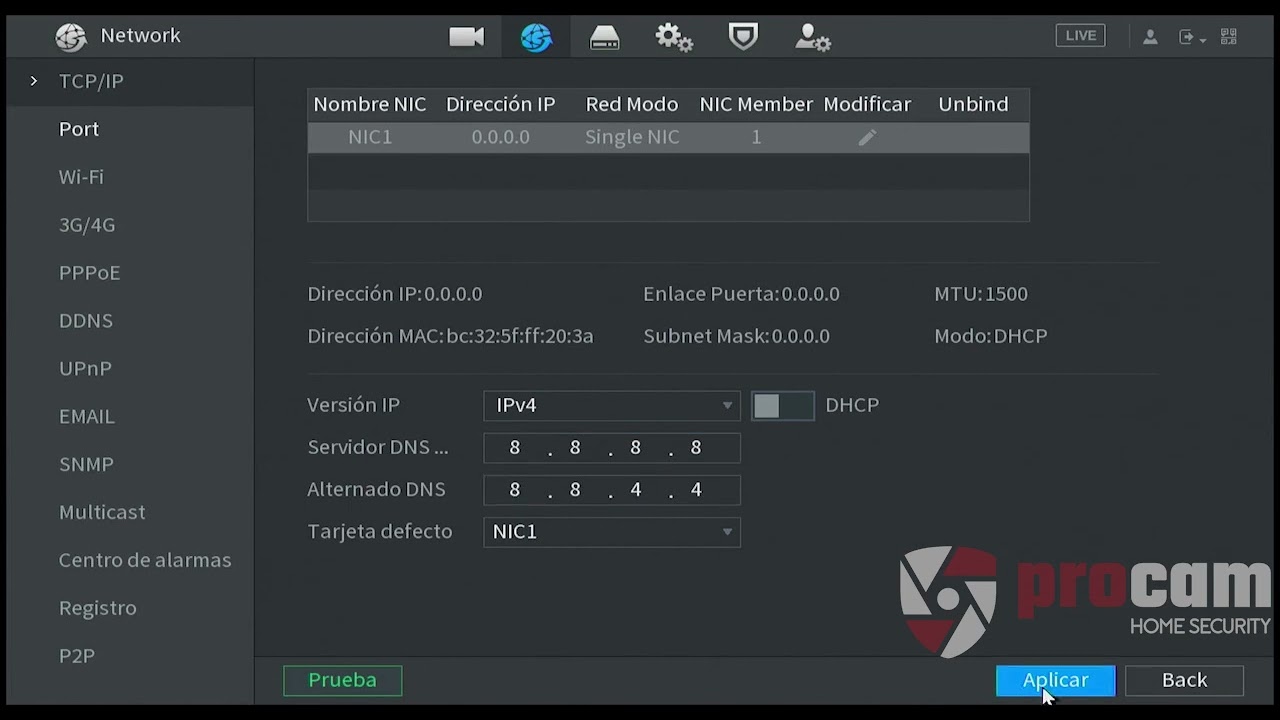
Task: Open the EMAIL menu item
Action: point(87,417)
